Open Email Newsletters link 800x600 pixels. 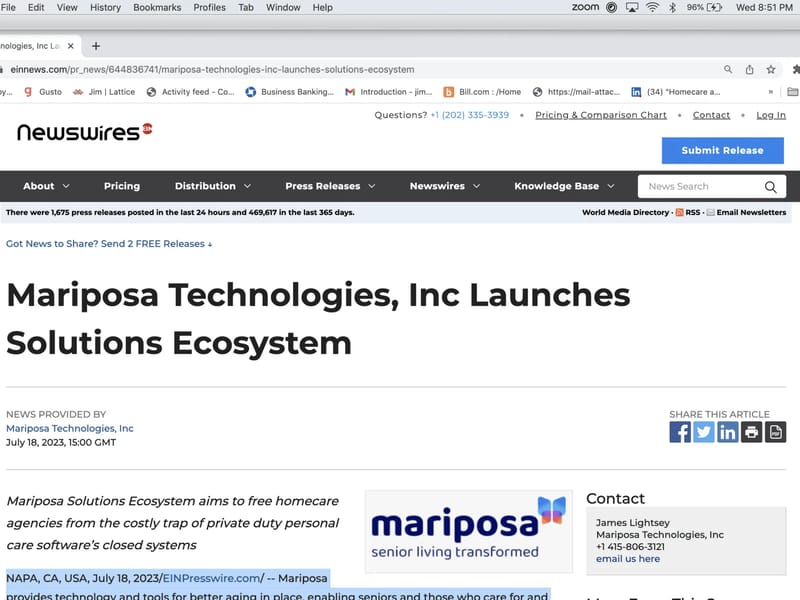point(751,212)
